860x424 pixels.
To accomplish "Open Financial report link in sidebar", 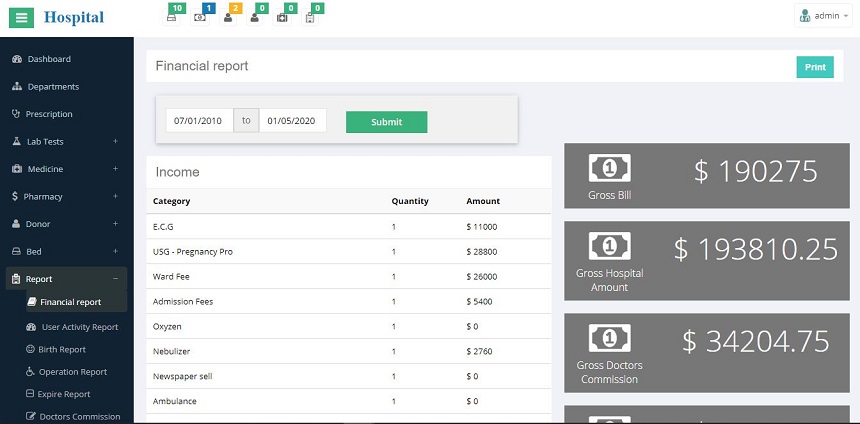I will pyautogui.click(x=71, y=302).
